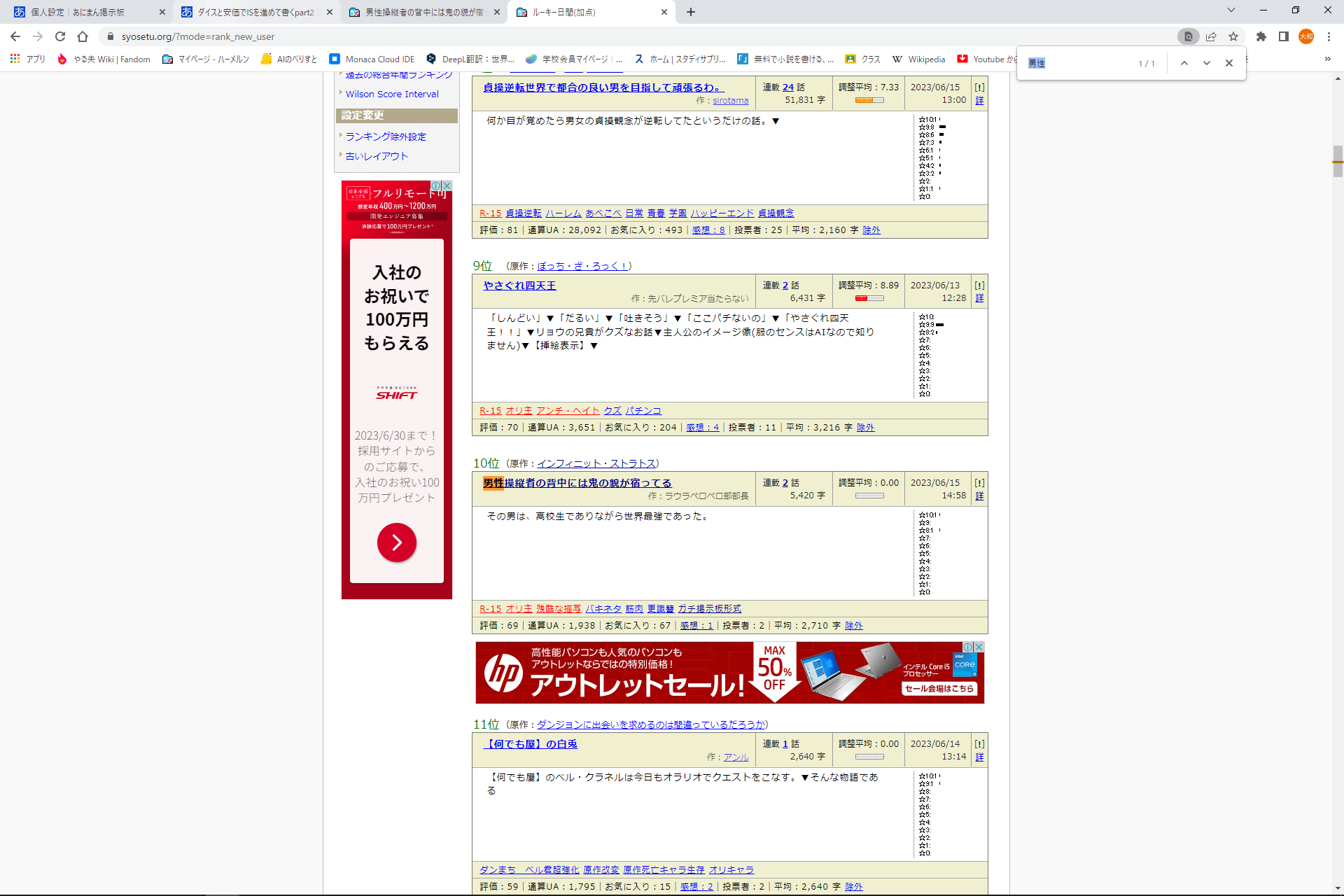Close the find-in-page bar
The width and height of the screenshot is (1344, 896).
(1229, 63)
